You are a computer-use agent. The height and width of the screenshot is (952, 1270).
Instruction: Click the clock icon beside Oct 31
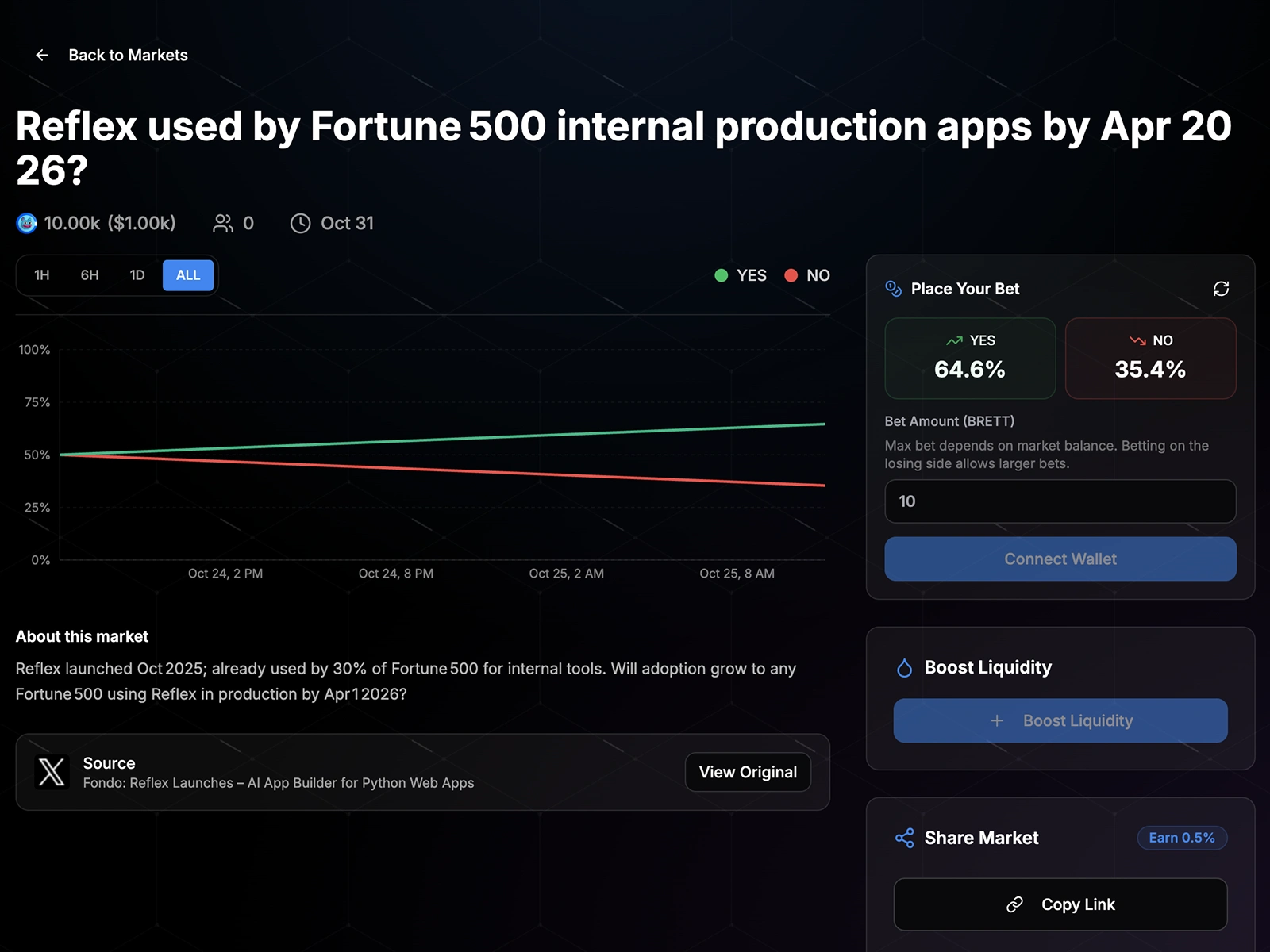300,224
